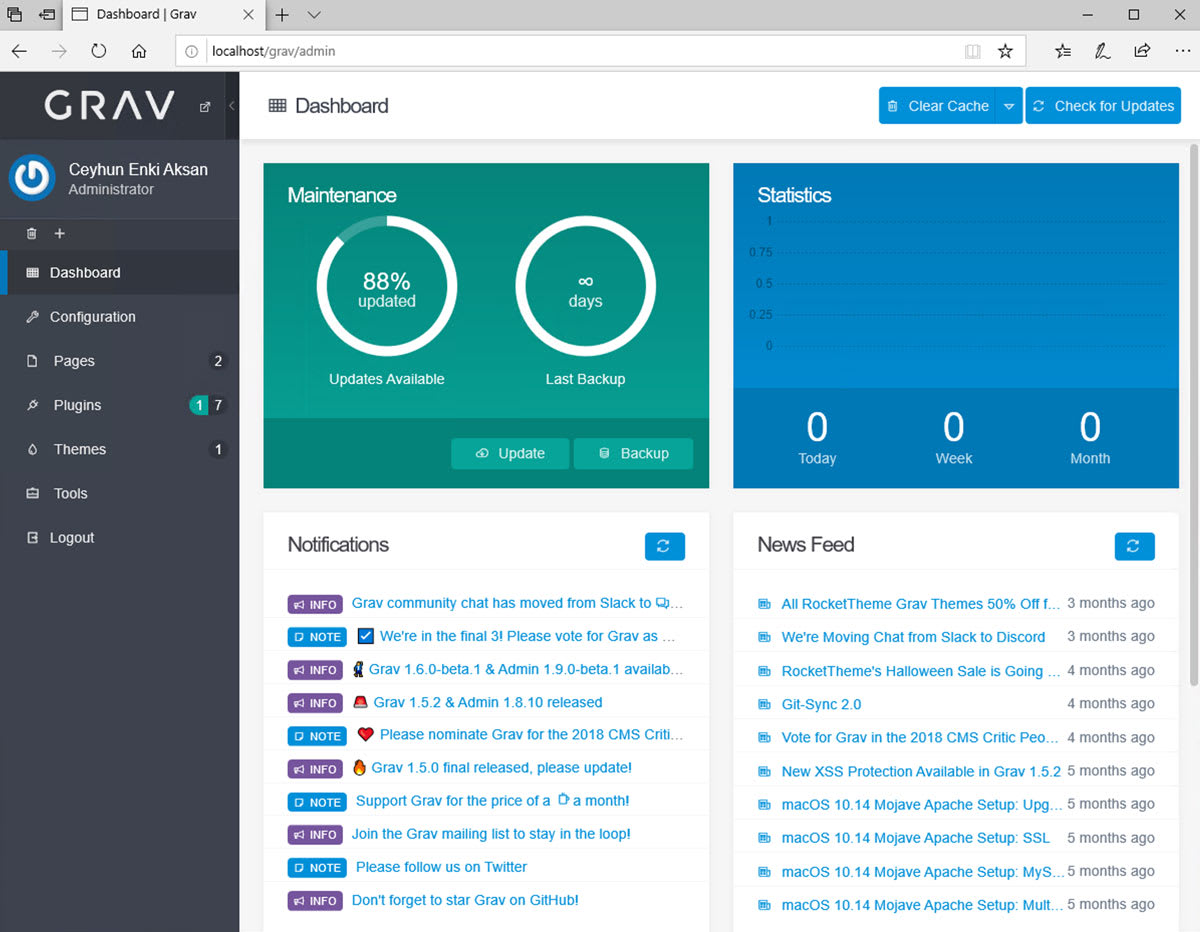Open the Configuration sidebar item
The width and height of the screenshot is (1200, 932).
(x=120, y=316)
